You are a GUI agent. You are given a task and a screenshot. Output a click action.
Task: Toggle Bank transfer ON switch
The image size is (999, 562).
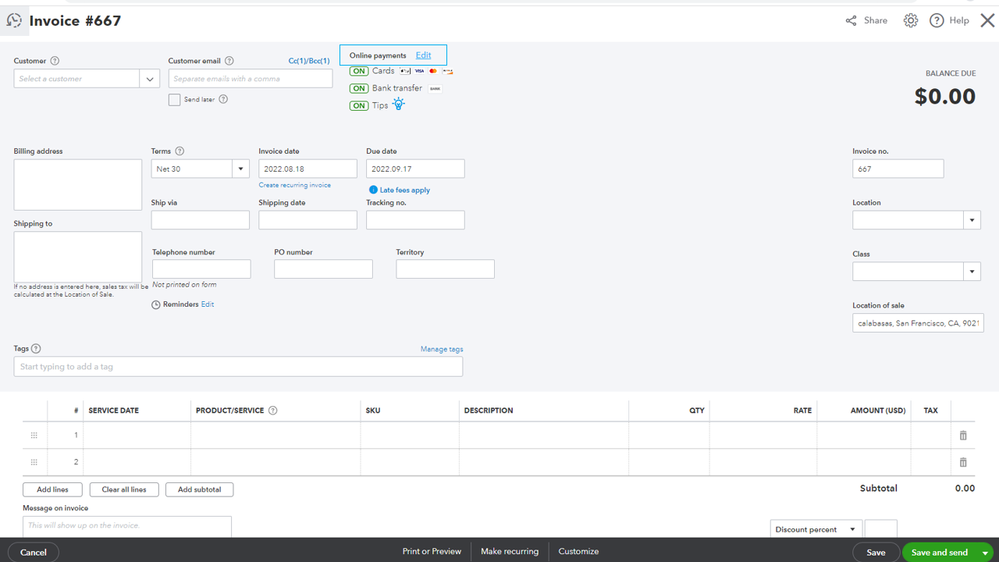coord(359,89)
